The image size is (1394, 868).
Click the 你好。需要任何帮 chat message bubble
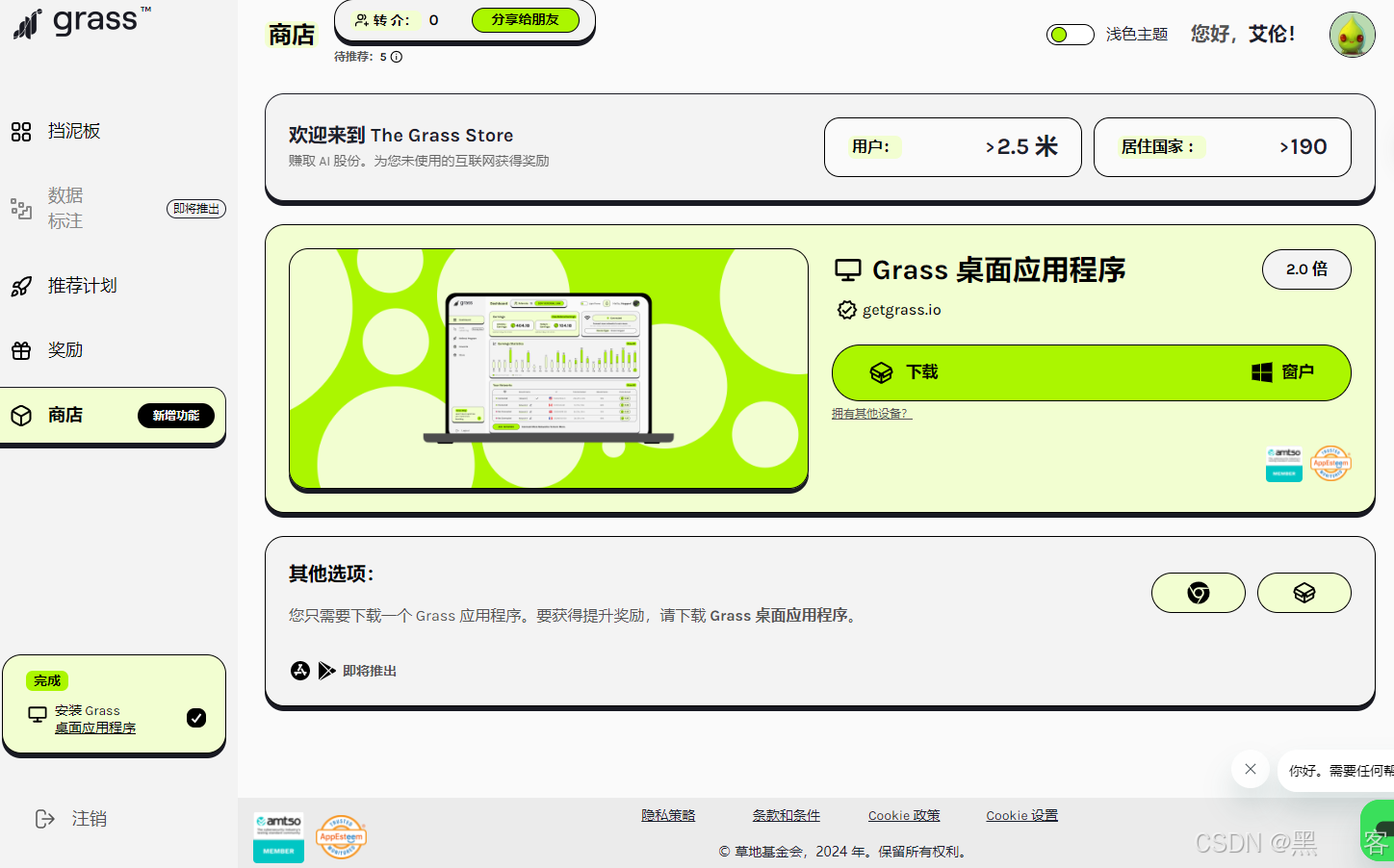click(1336, 771)
